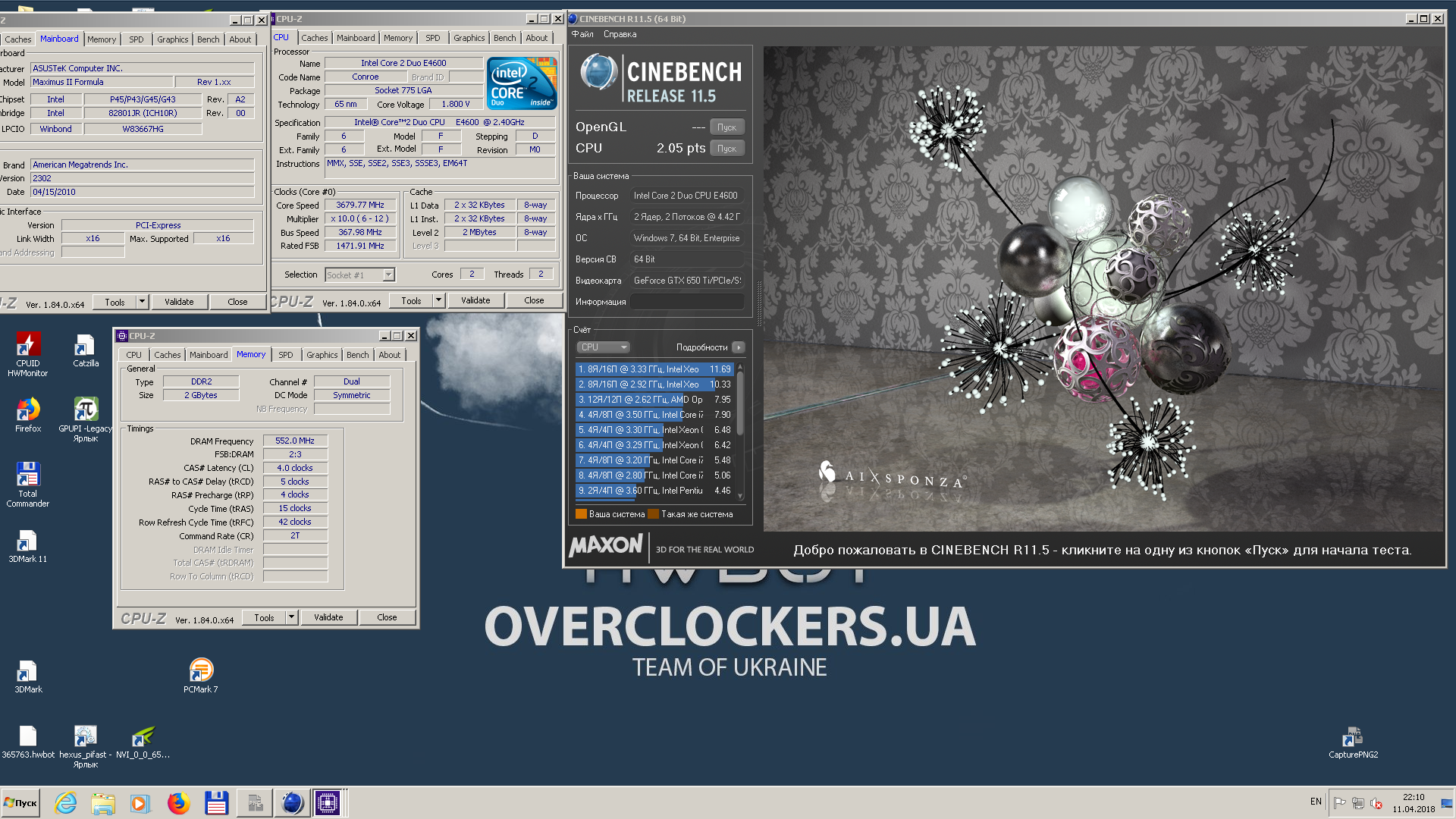Select the 3DMark 11 desktop shortcut
The width and height of the screenshot is (1456, 819).
point(28,546)
